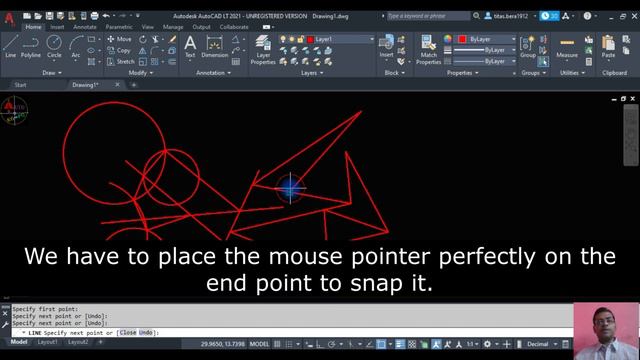640x360 pixels.
Task: Click the Stretch tool
Action: click(121, 62)
